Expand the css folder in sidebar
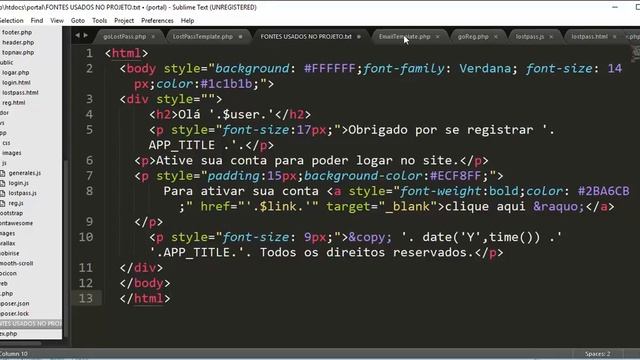The width and height of the screenshot is (640, 360). (6, 143)
